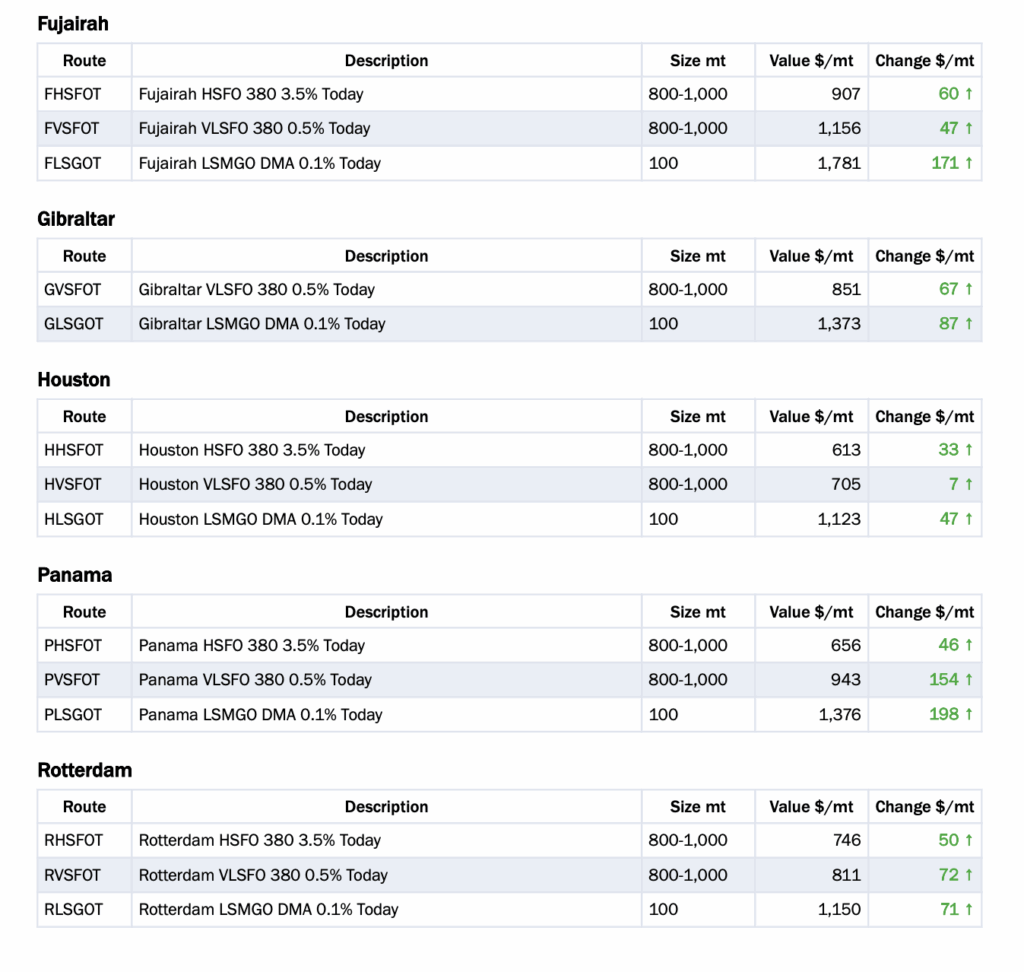The height and width of the screenshot is (972, 1024).
Task: Click the up arrow beside Rotterdam HSFO change 50
Action: click(x=968, y=840)
